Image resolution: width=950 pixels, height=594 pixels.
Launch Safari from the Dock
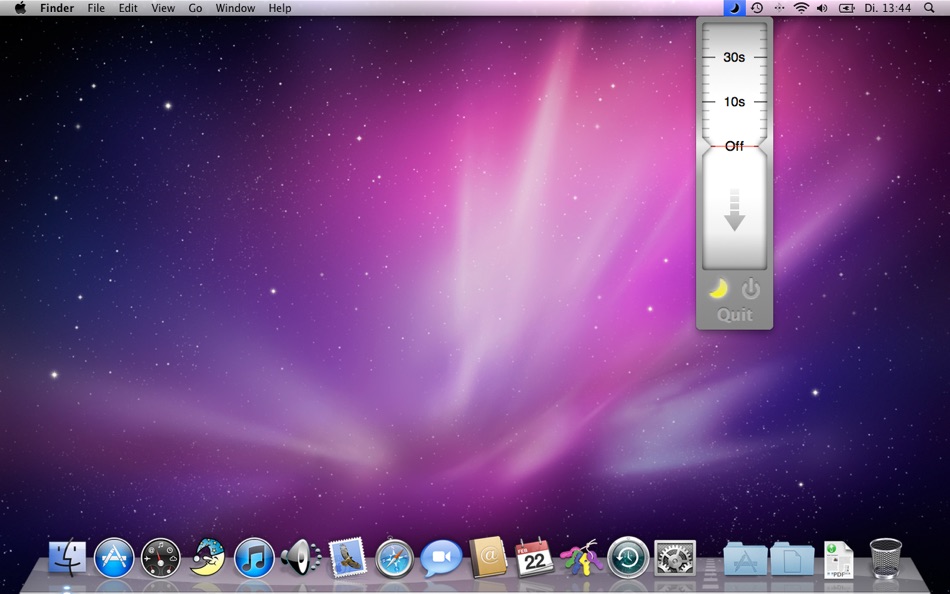point(394,558)
